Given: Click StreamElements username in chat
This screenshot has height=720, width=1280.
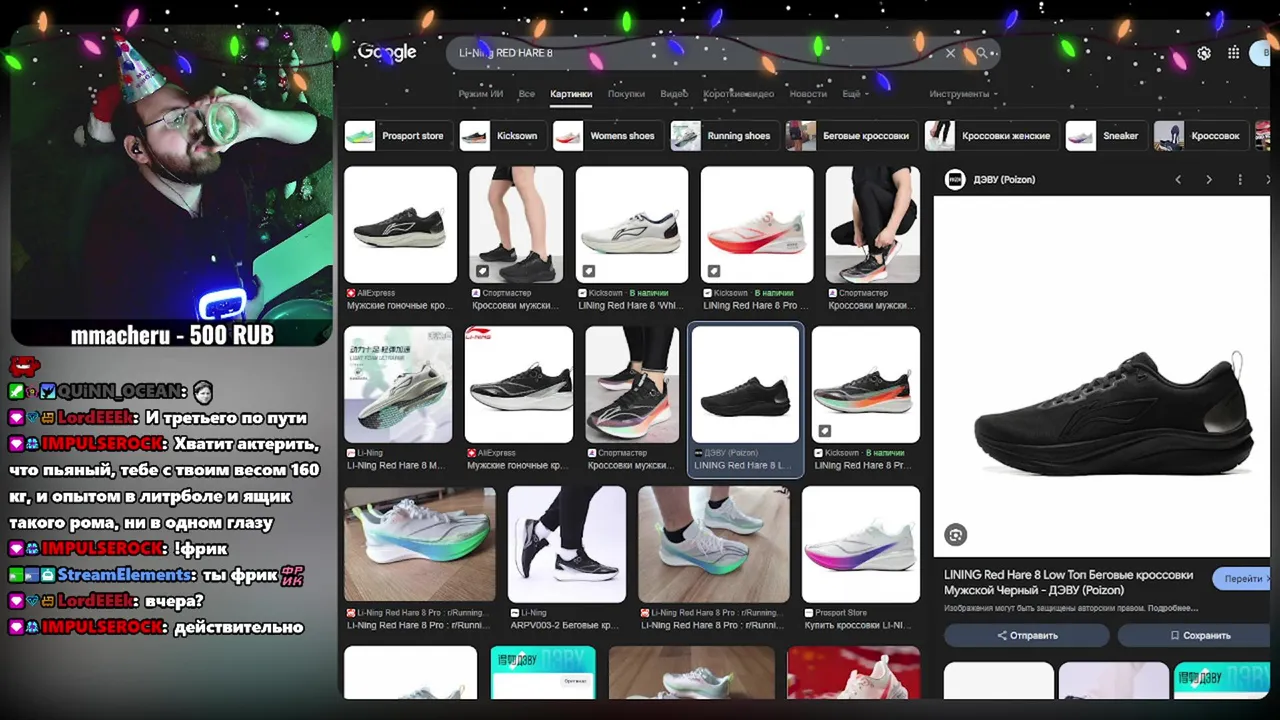Looking at the screenshot, I should (x=125, y=575).
